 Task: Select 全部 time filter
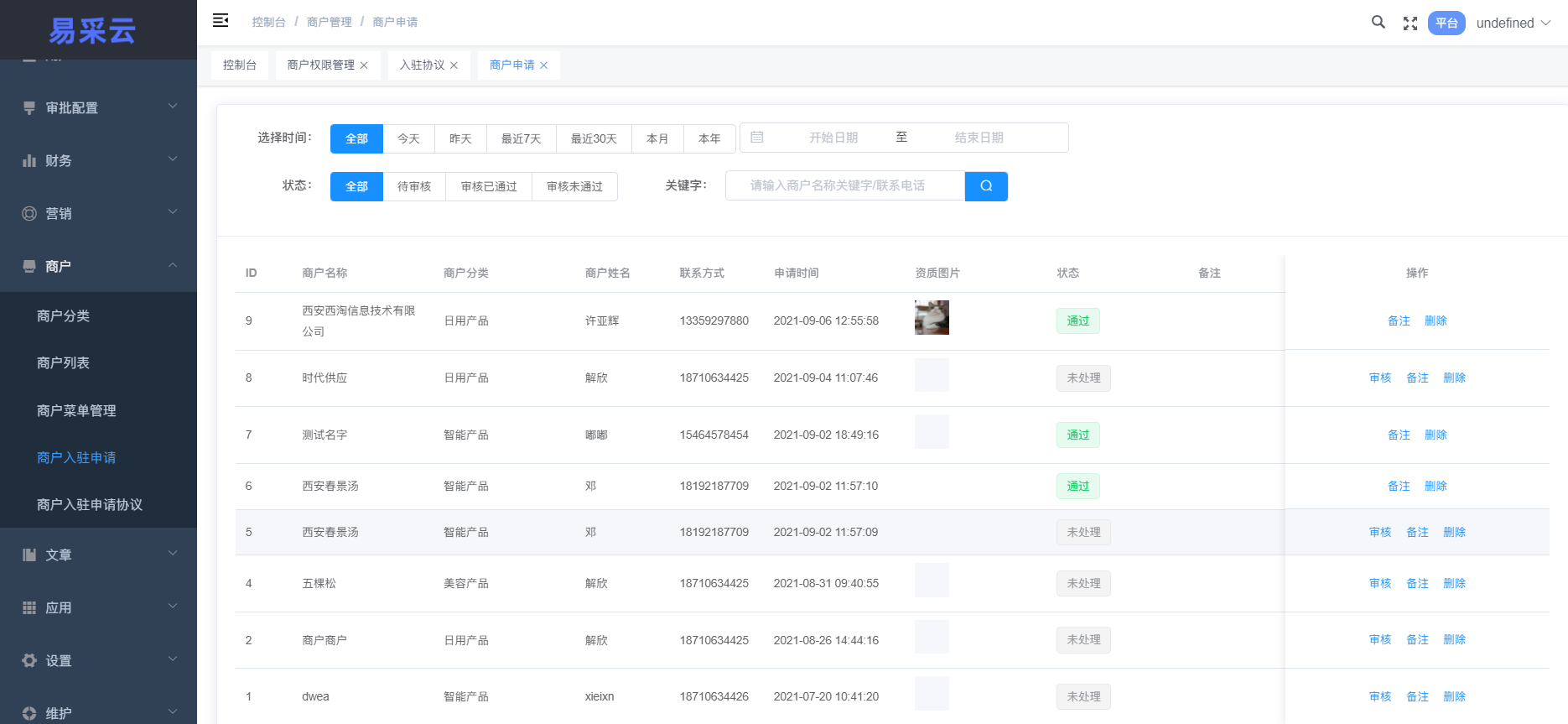coord(356,138)
